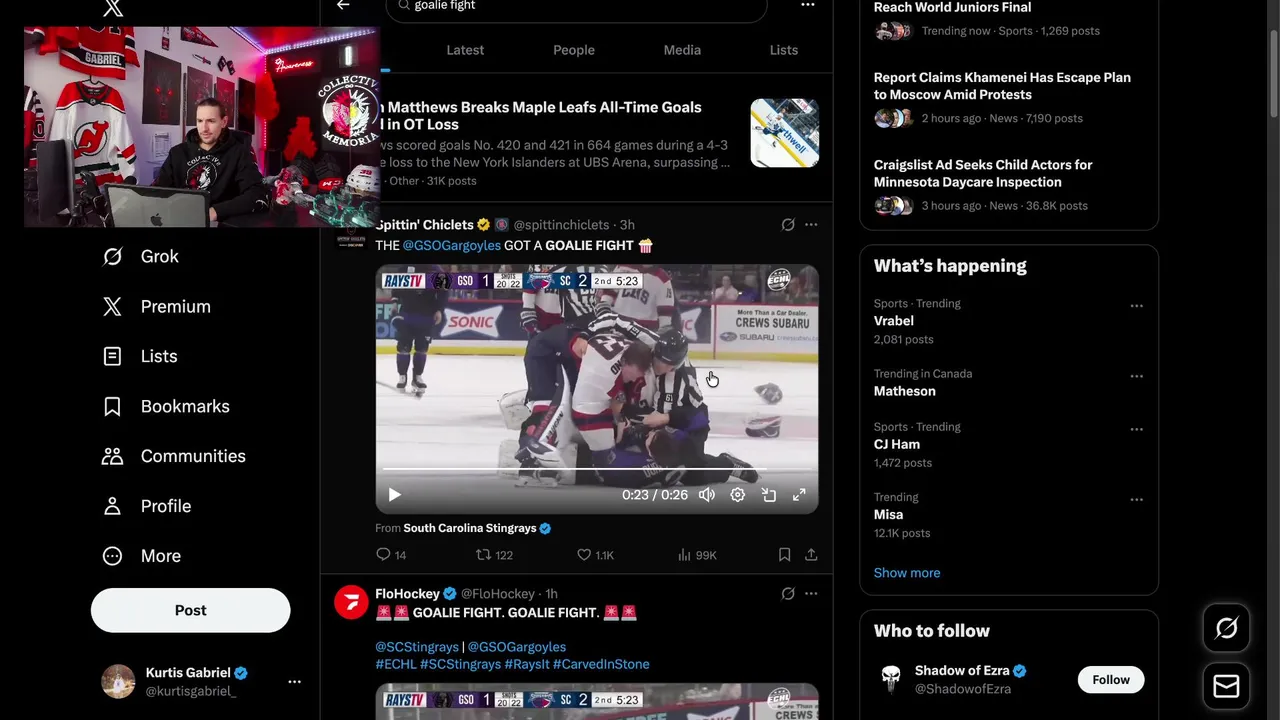
Task: Open the More sidebar menu
Action: [141, 556]
